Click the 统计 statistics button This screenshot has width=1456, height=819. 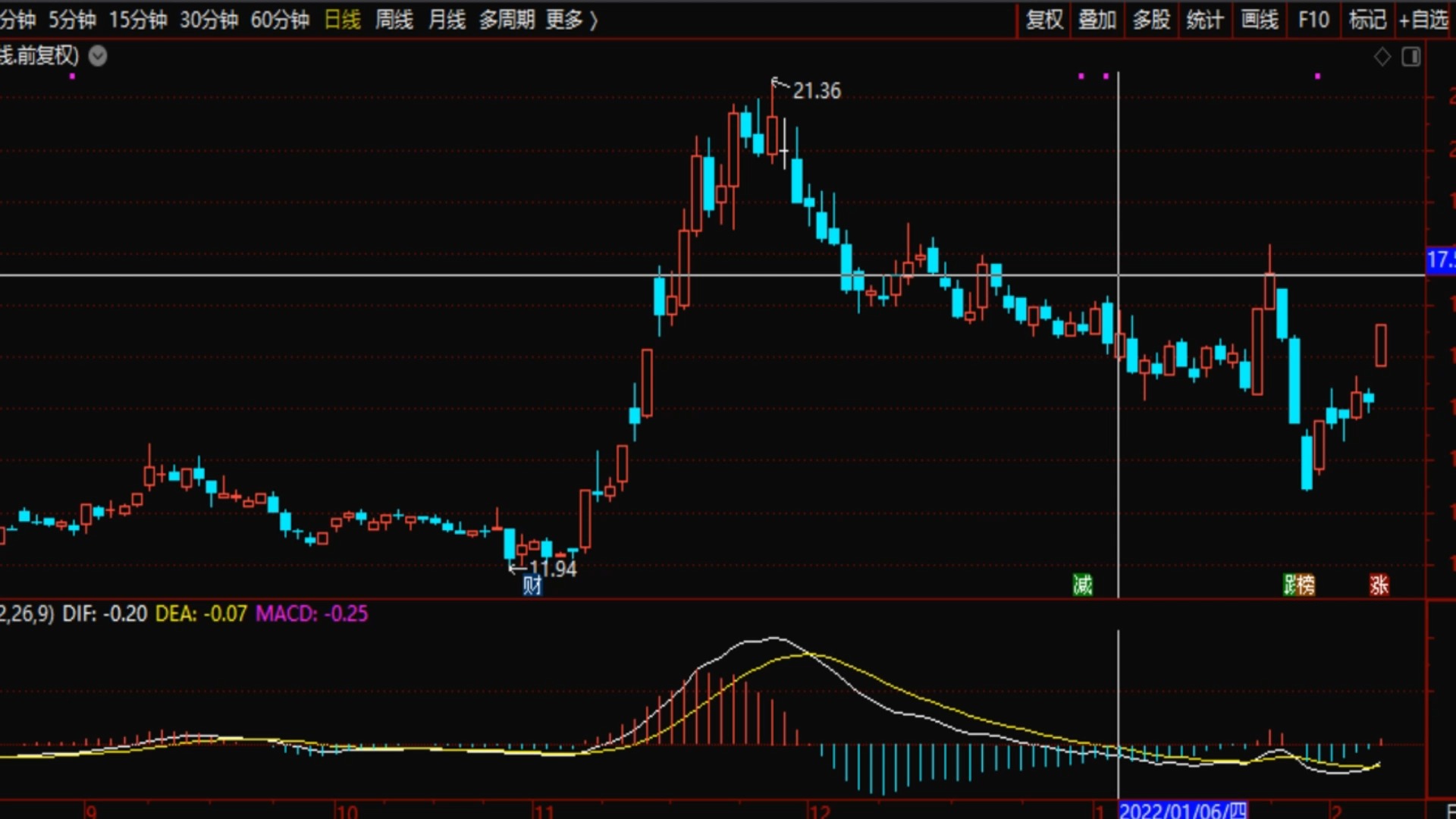tap(1205, 20)
